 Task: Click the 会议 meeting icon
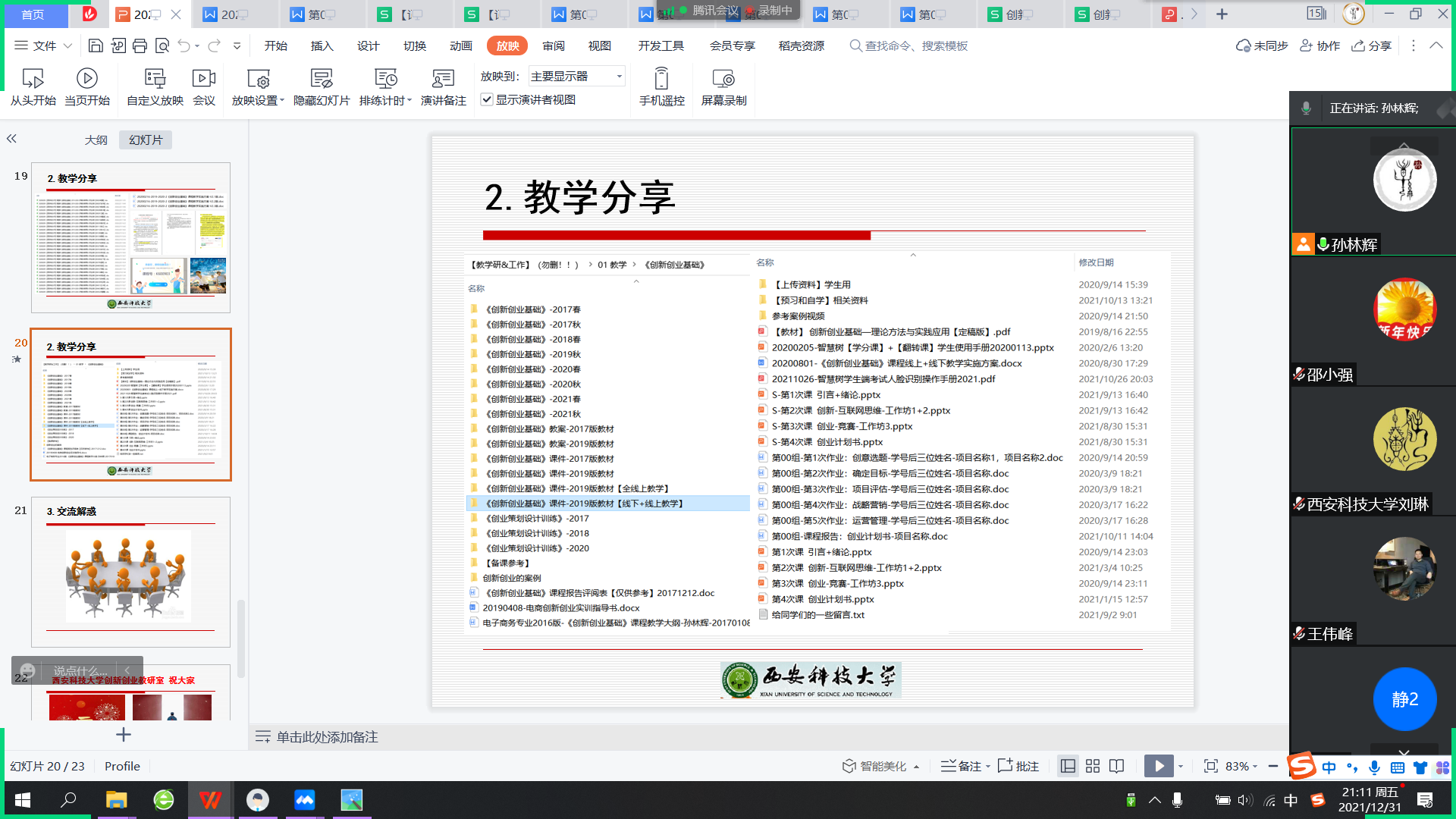pos(204,87)
